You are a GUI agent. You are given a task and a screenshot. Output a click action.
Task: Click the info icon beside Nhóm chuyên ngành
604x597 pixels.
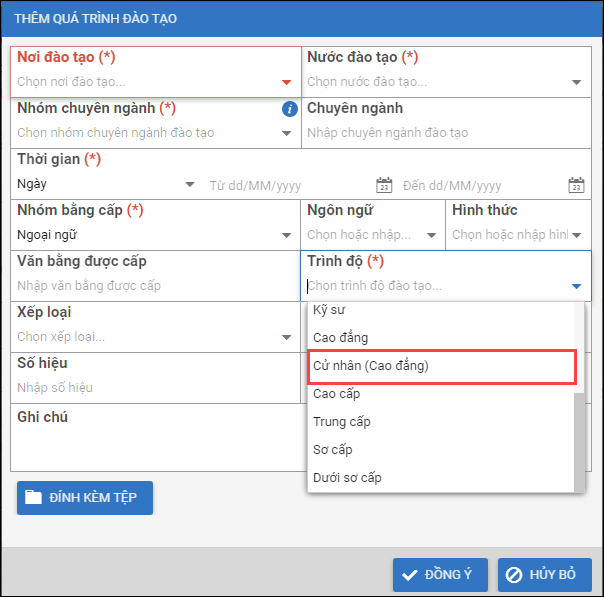click(x=290, y=109)
